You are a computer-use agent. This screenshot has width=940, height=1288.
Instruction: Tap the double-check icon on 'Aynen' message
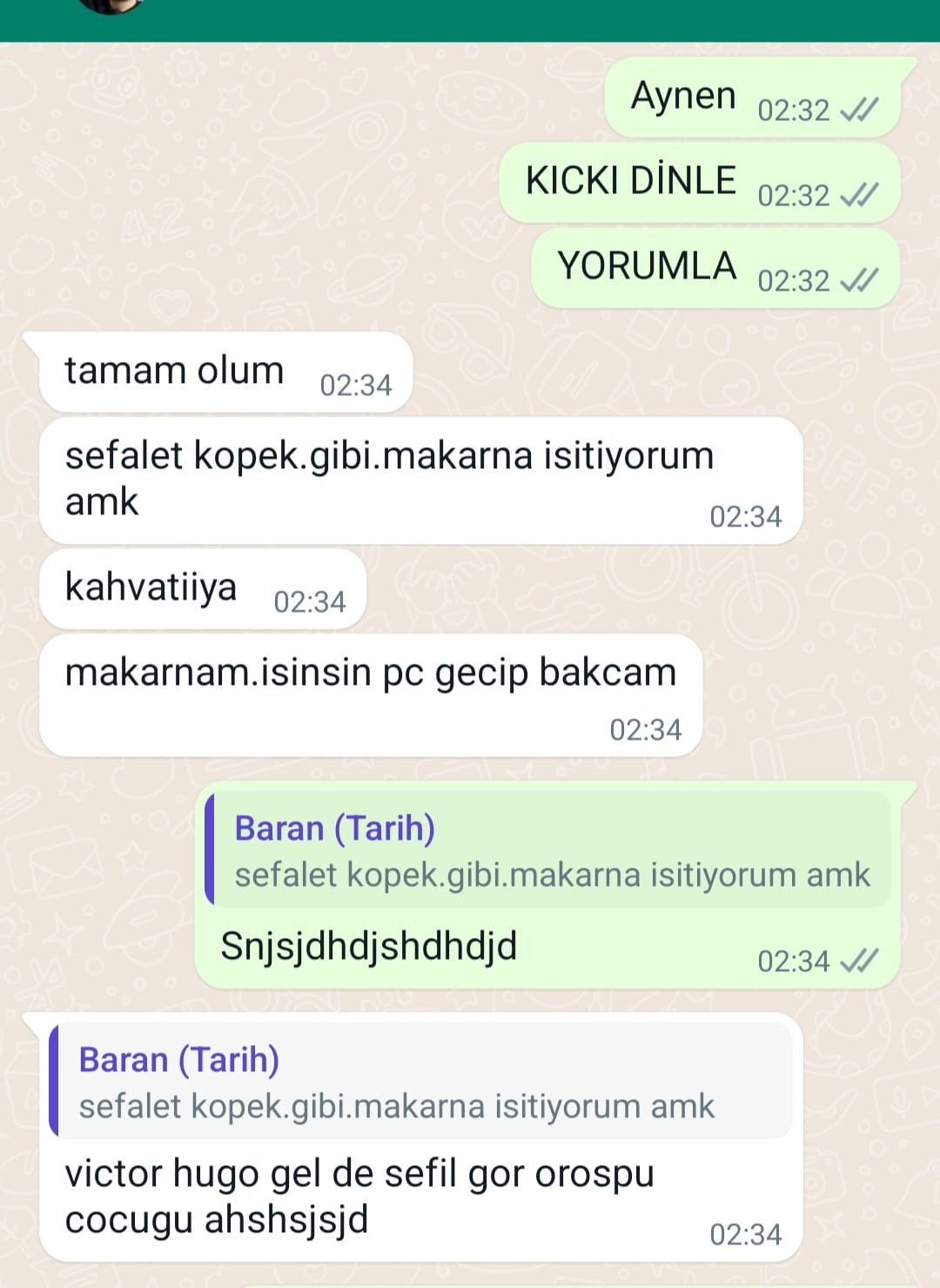858,110
